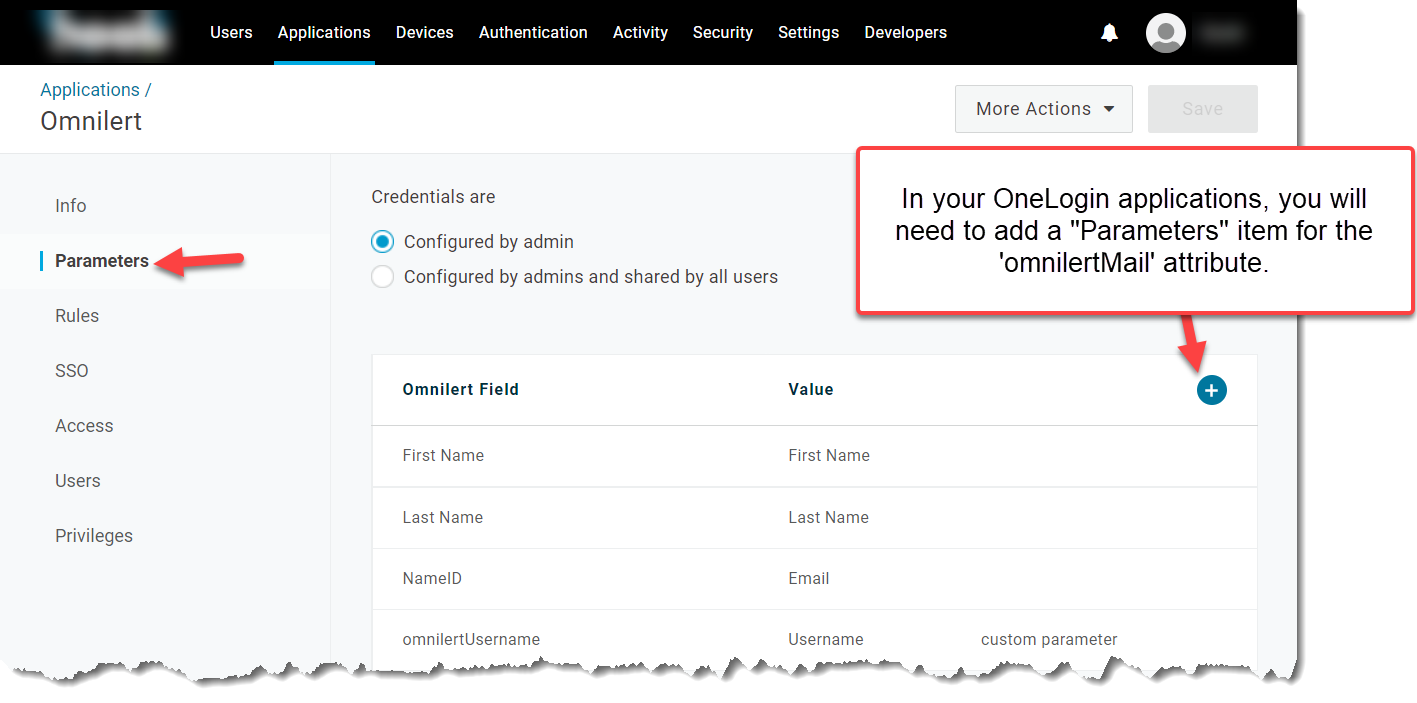This screenshot has width=1417, height=703.
Task: Follow the Applications breadcrumb link
Action: [90, 90]
